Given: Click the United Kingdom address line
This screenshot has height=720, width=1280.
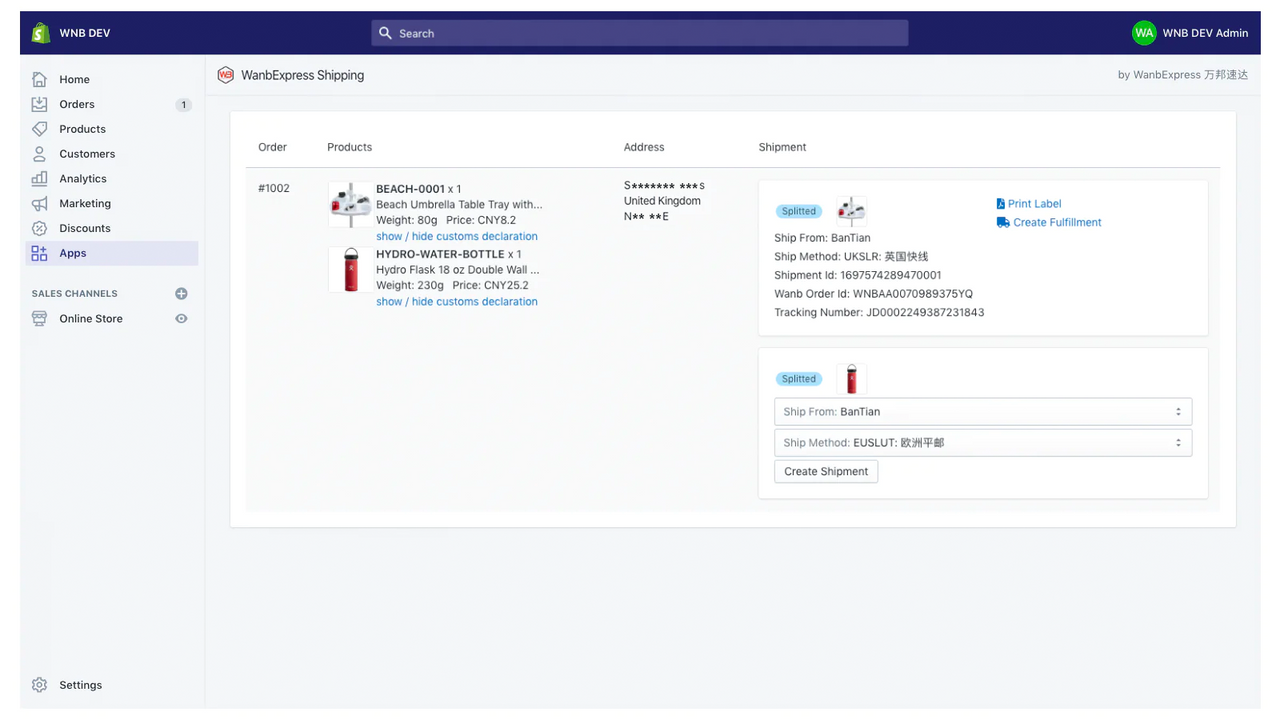Looking at the screenshot, I should tap(662, 201).
